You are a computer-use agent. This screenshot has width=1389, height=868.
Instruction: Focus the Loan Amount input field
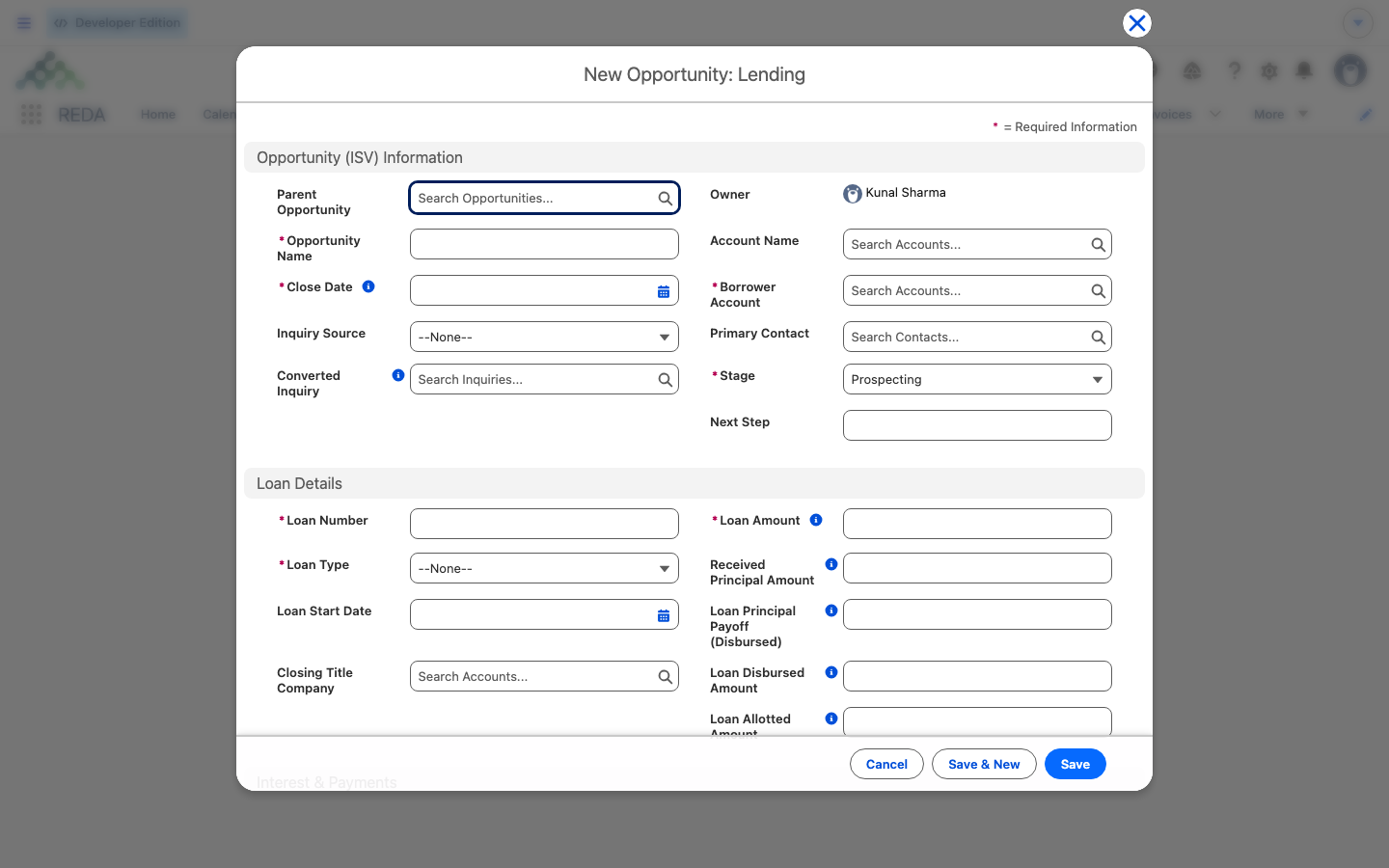pos(977,524)
